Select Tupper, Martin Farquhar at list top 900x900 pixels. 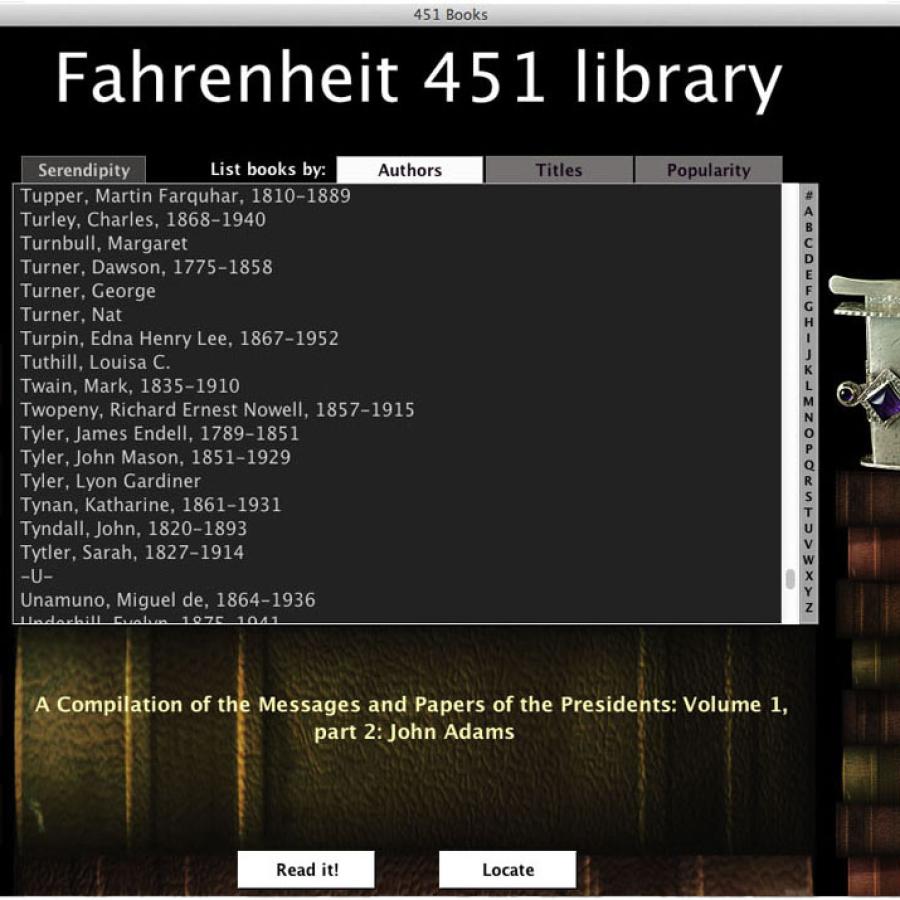pyautogui.click(x=185, y=195)
